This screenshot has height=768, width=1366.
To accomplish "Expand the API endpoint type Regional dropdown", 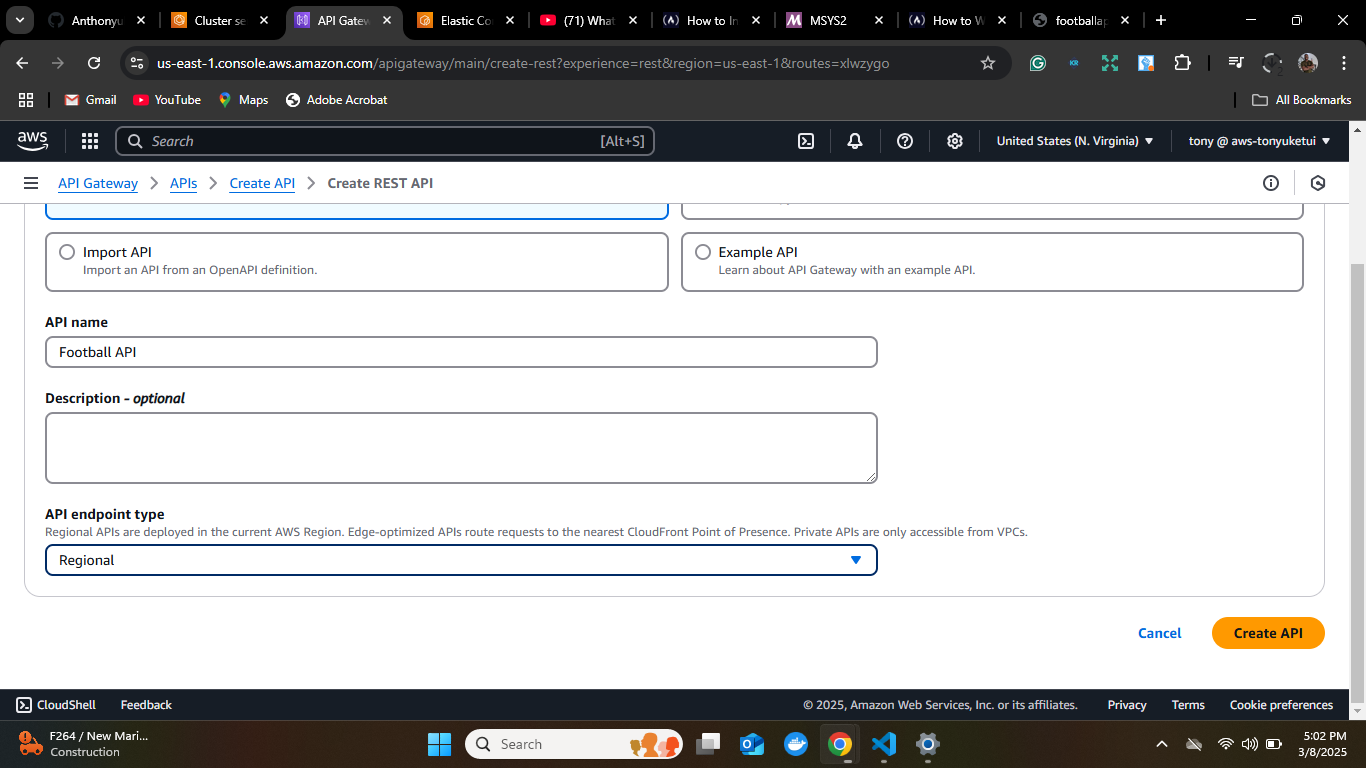I will click(x=461, y=560).
